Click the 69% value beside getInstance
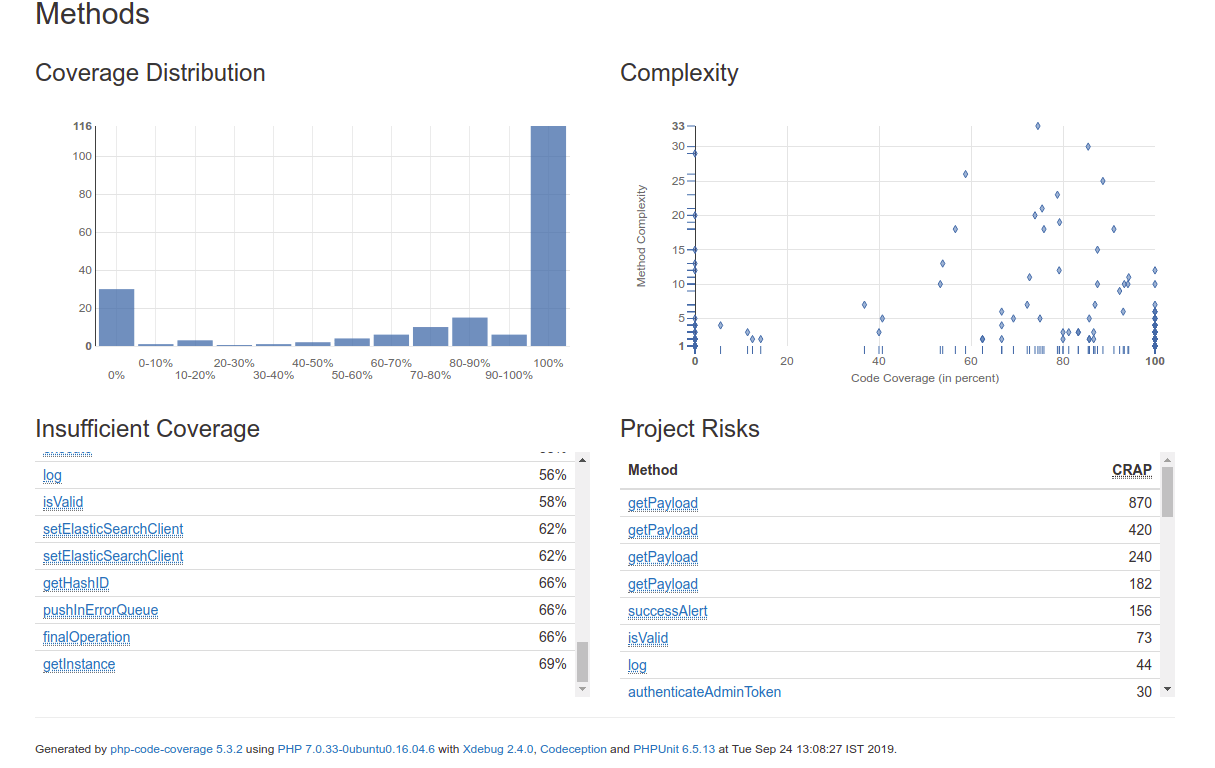Image resolution: width=1215 pixels, height=768 pixels. [553, 664]
